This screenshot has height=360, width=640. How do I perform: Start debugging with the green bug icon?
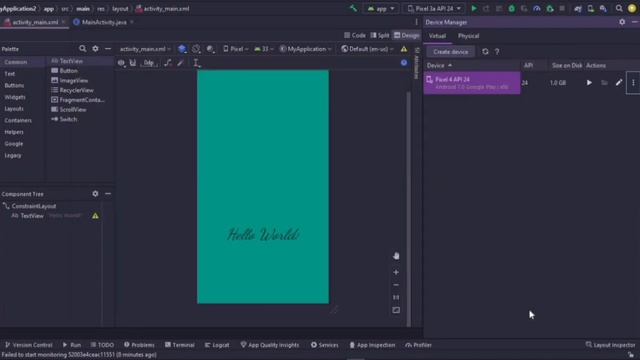[x=511, y=9]
